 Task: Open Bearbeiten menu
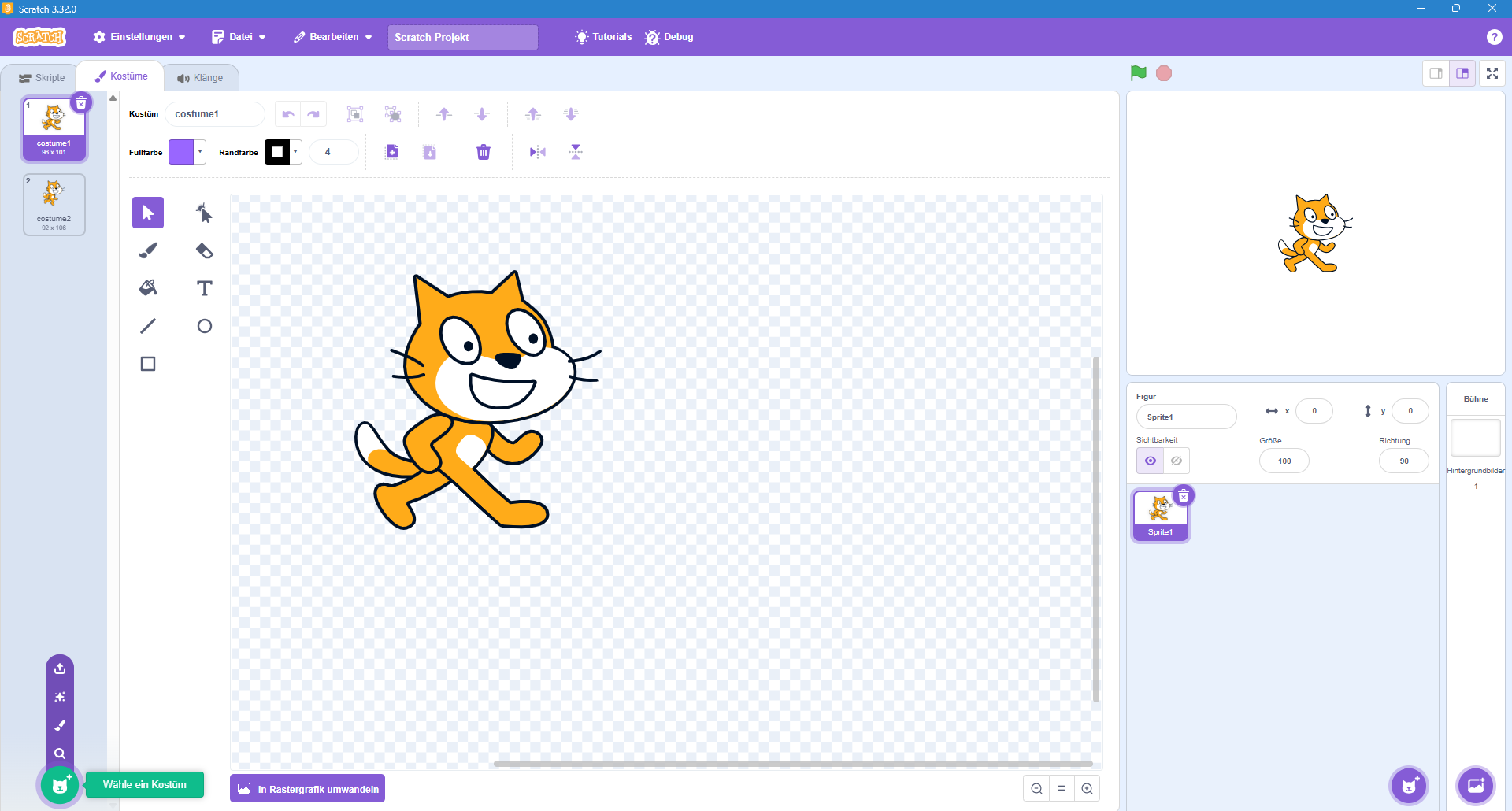point(332,37)
